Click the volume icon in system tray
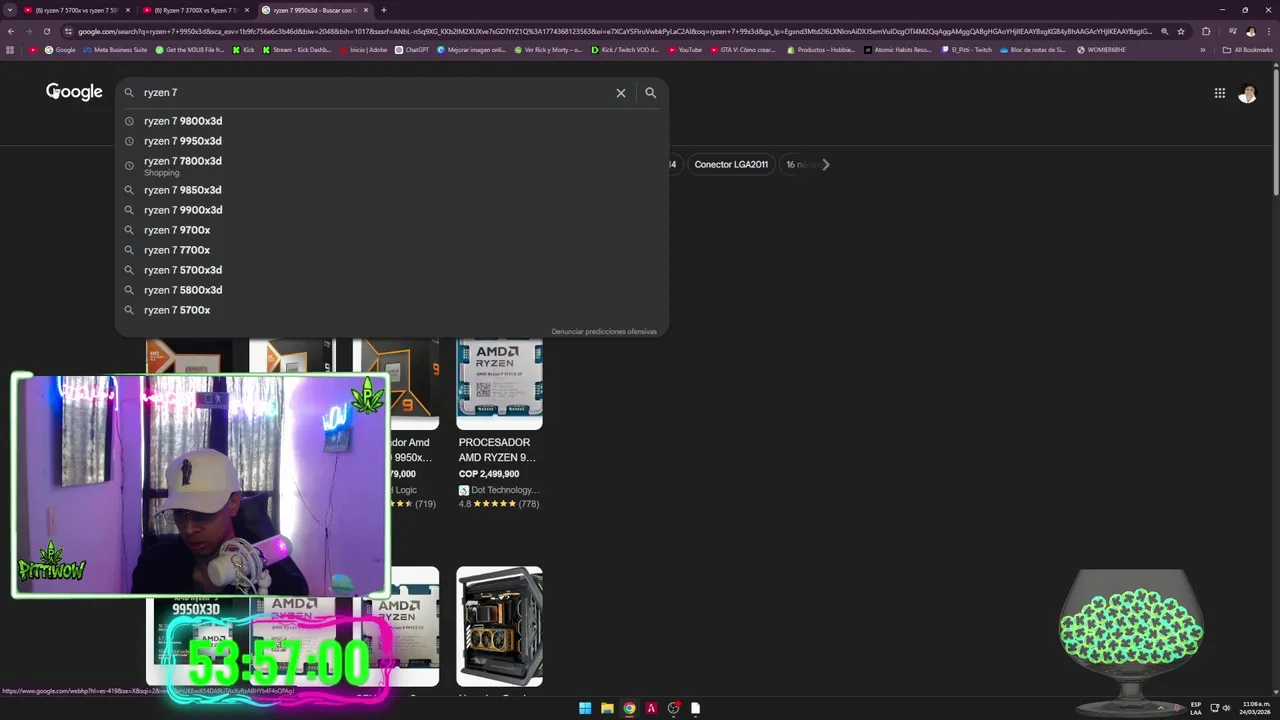The width and height of the screenshot is (1280, 720). pos(1226,708)
